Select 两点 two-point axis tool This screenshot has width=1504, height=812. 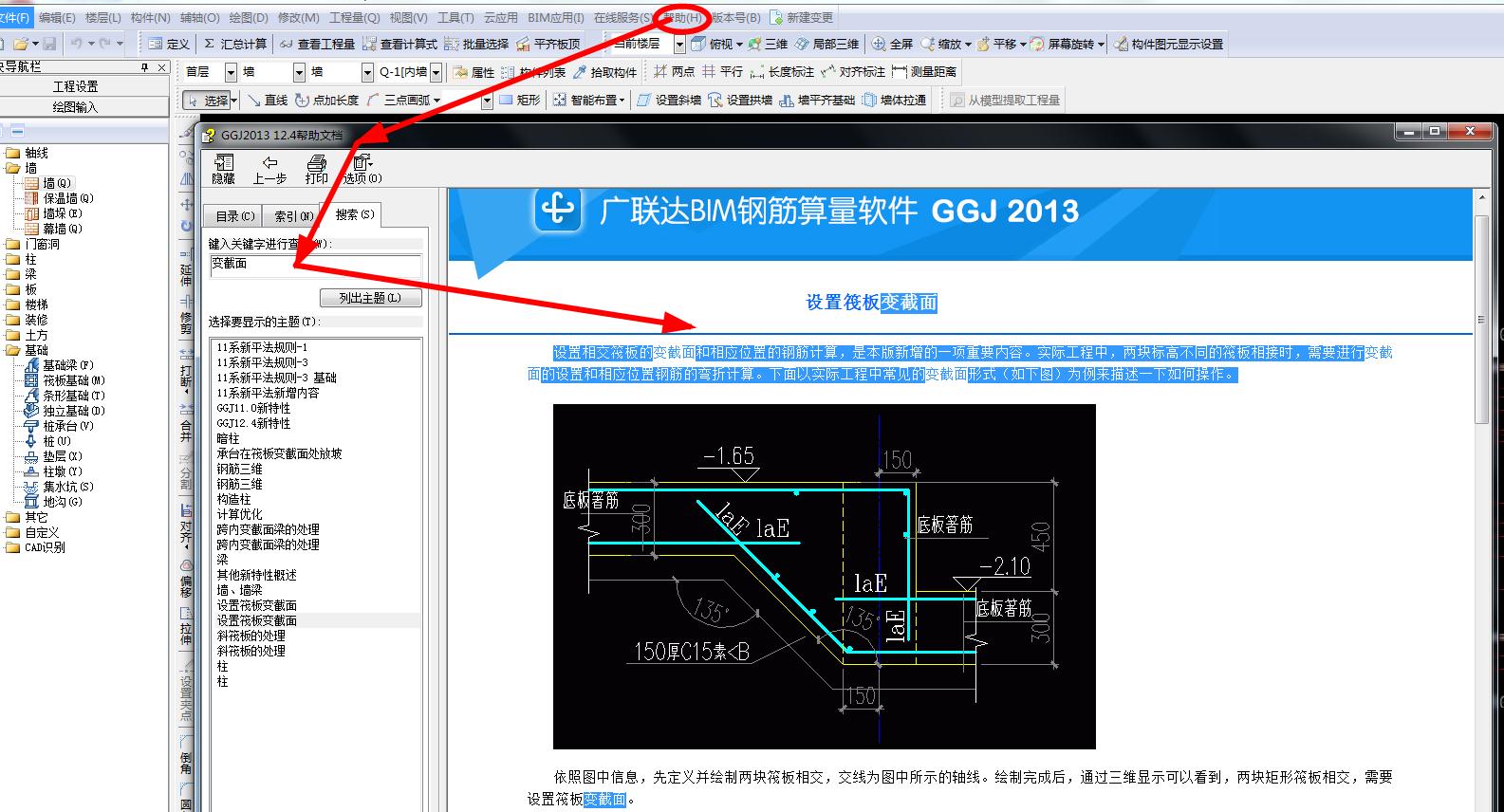coord(674,71)
